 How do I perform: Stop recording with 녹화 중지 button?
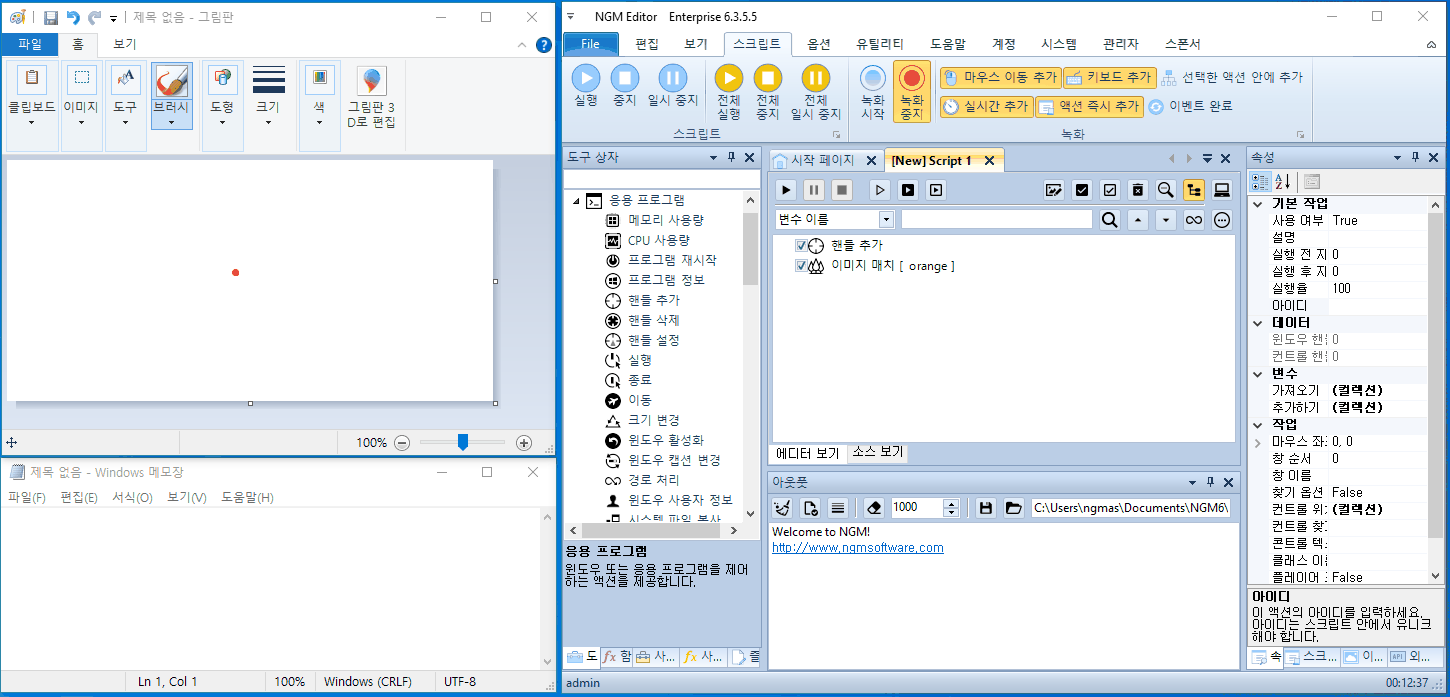point(911,92)
